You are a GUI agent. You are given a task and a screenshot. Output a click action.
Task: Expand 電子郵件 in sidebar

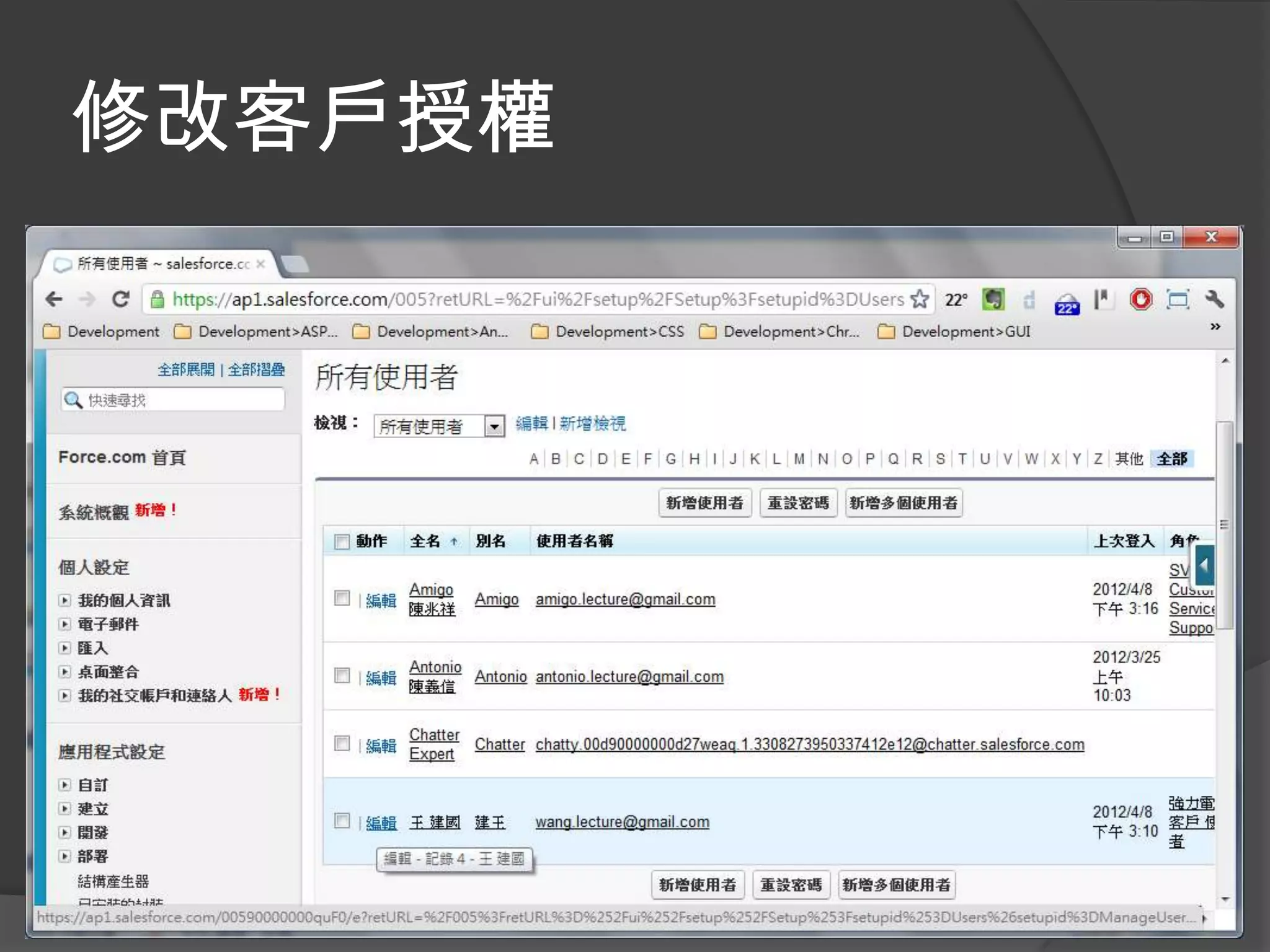64,624
